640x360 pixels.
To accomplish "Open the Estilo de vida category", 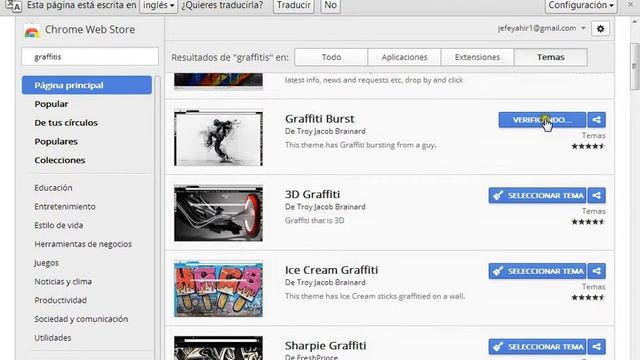I will [x=58, y=225].
